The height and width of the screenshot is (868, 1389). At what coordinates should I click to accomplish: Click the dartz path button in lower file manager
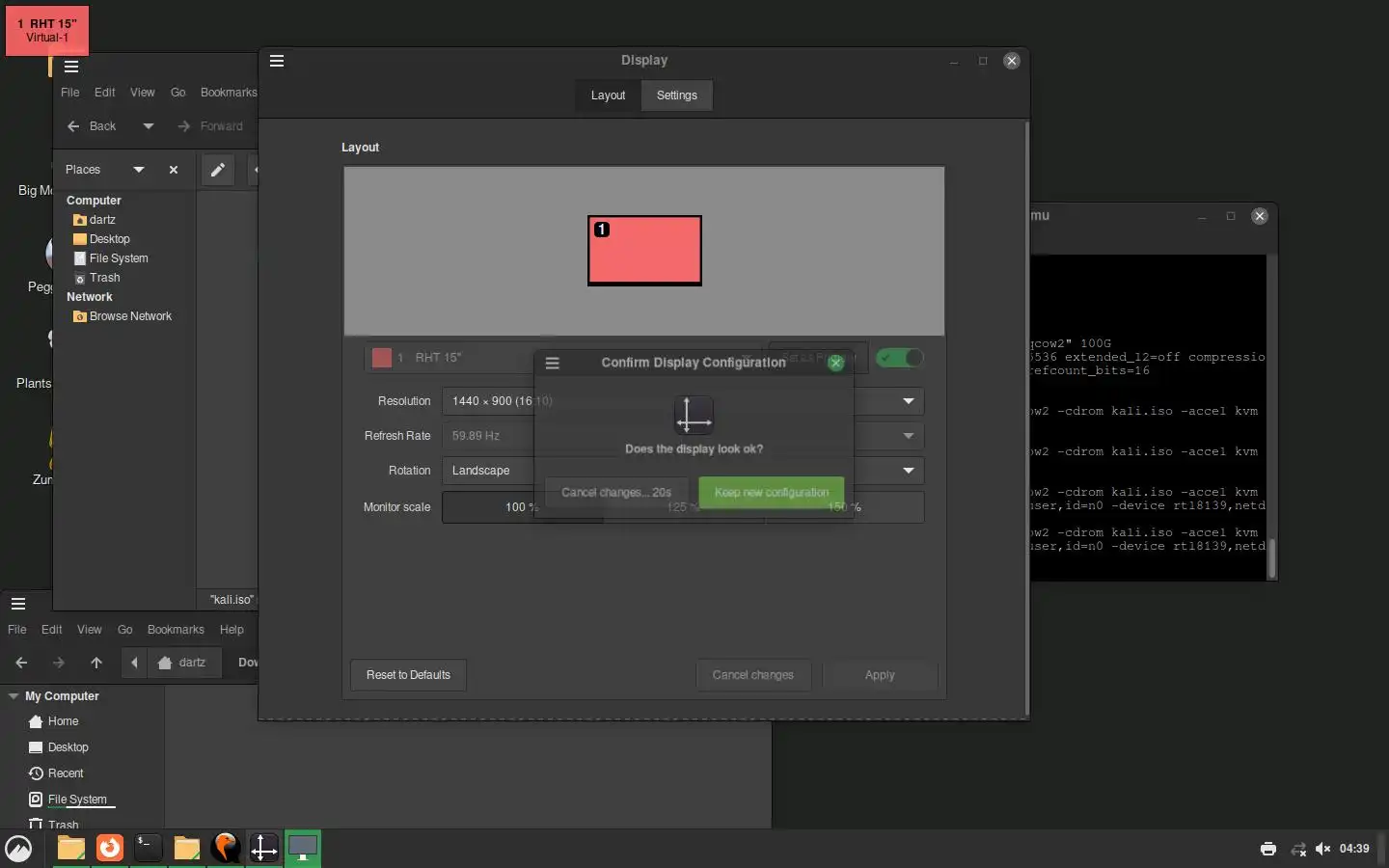[x=183, y=663]
